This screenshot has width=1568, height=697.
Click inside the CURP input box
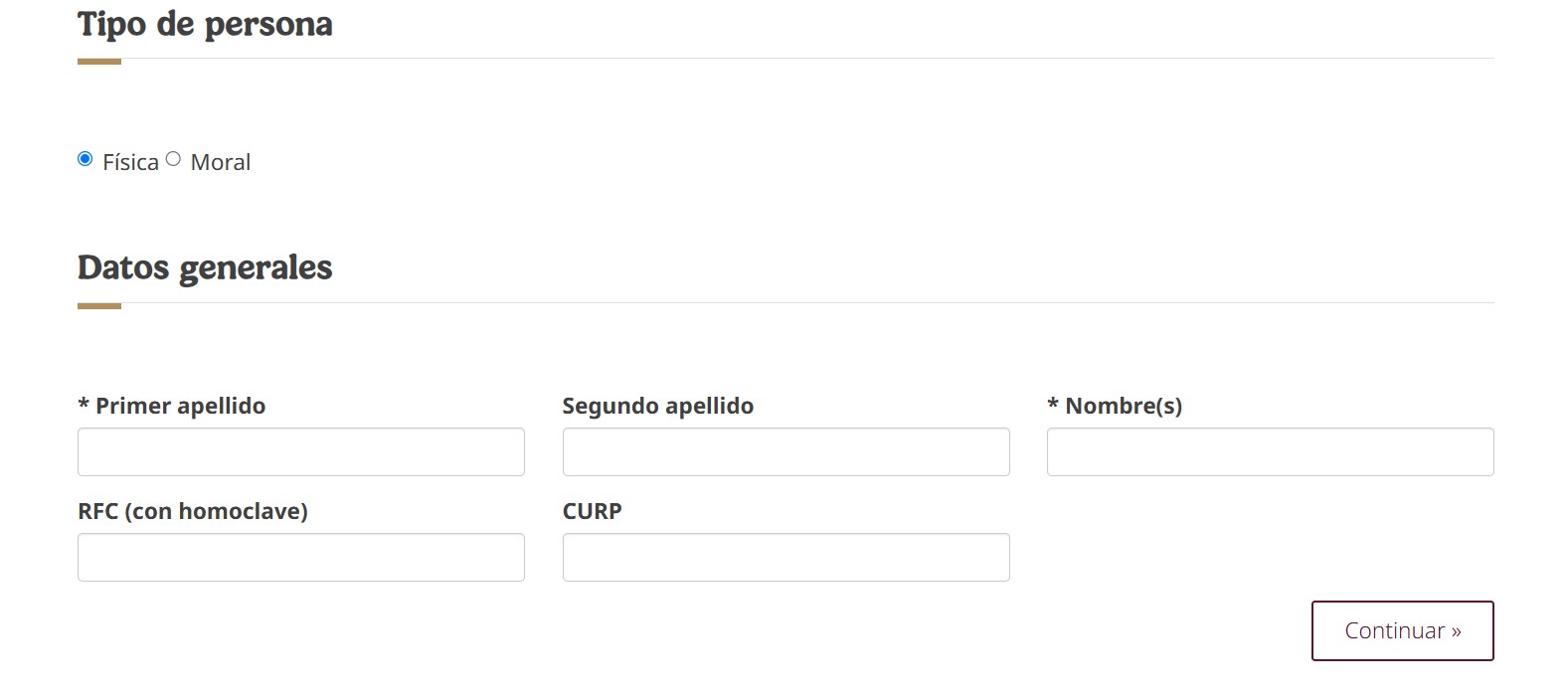click(785, 558)
